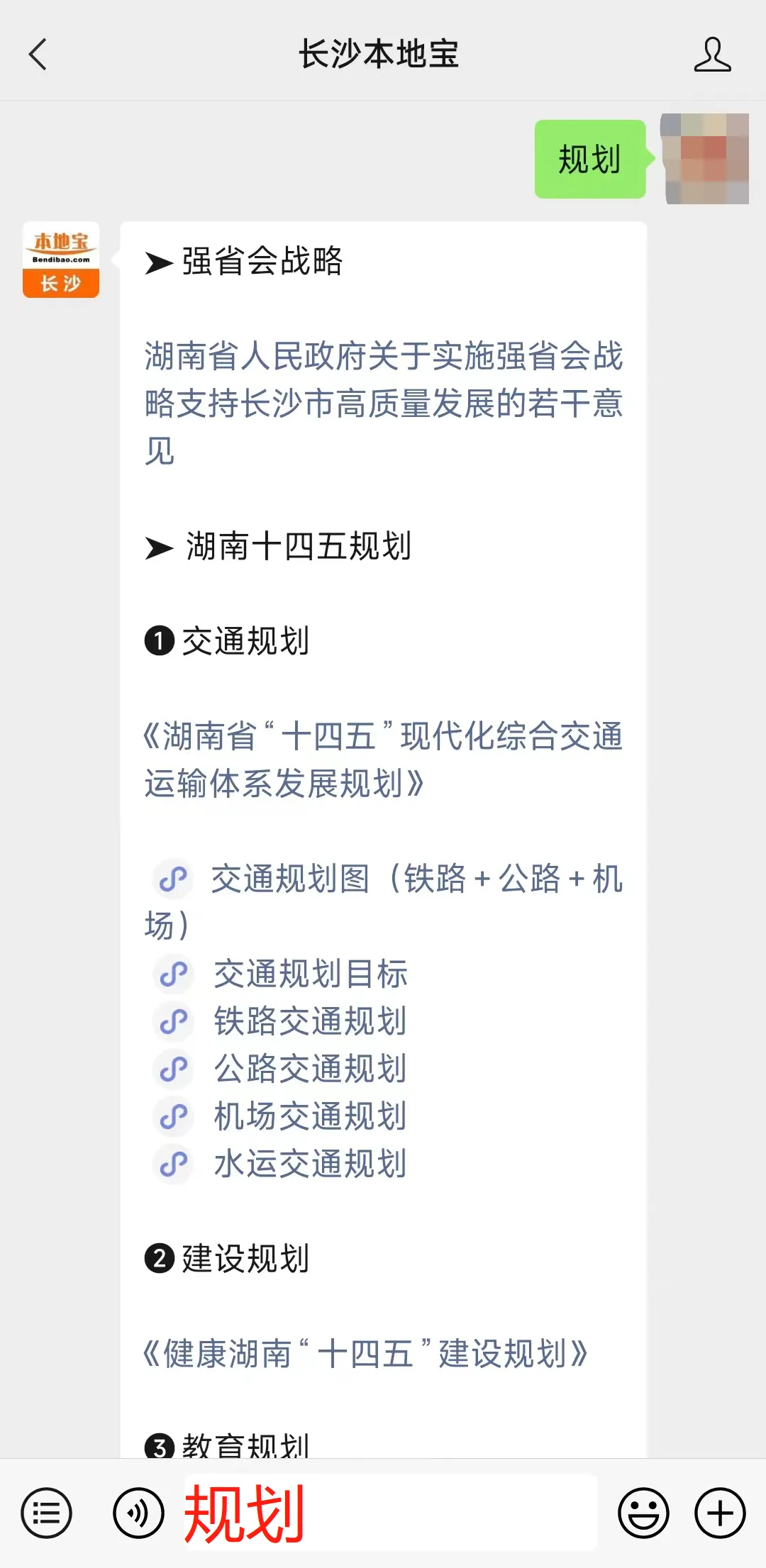Open the account profile icon

point(712,55)
